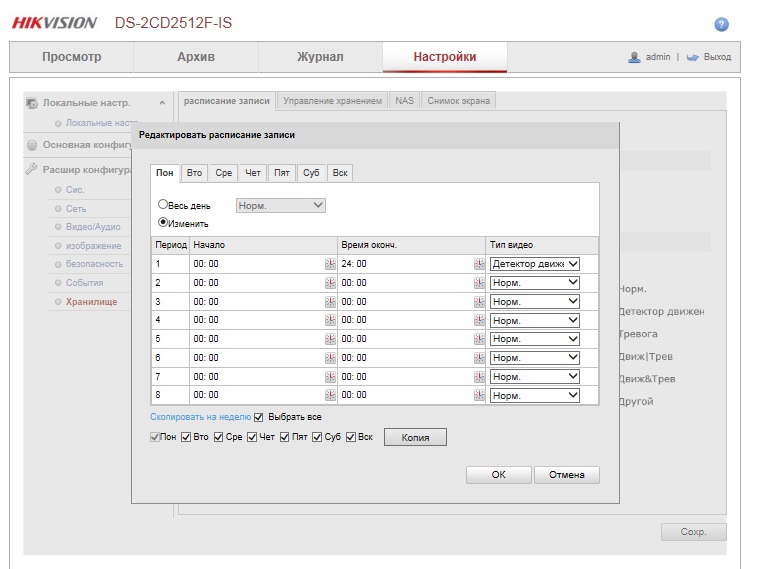
Task: Switch to the Суб day tab
Action: click(311, 173)
